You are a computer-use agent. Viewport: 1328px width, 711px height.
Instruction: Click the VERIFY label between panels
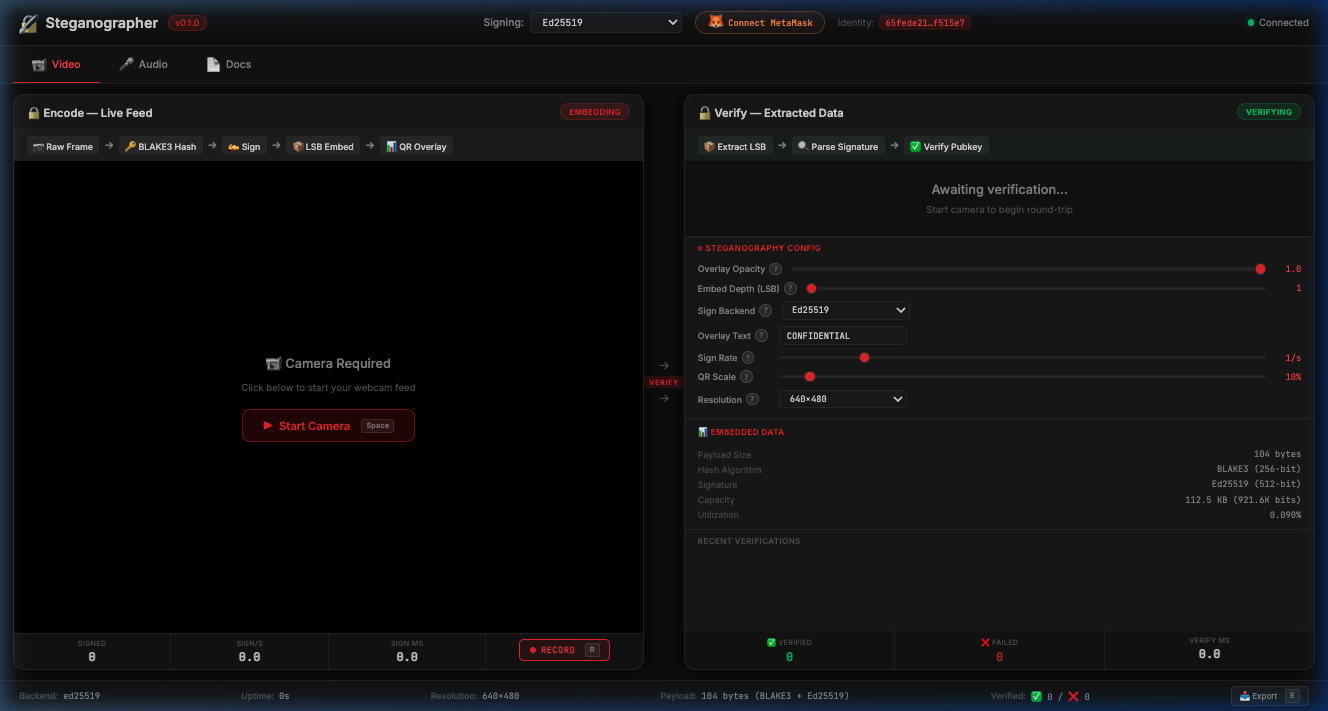click(663, 382)
